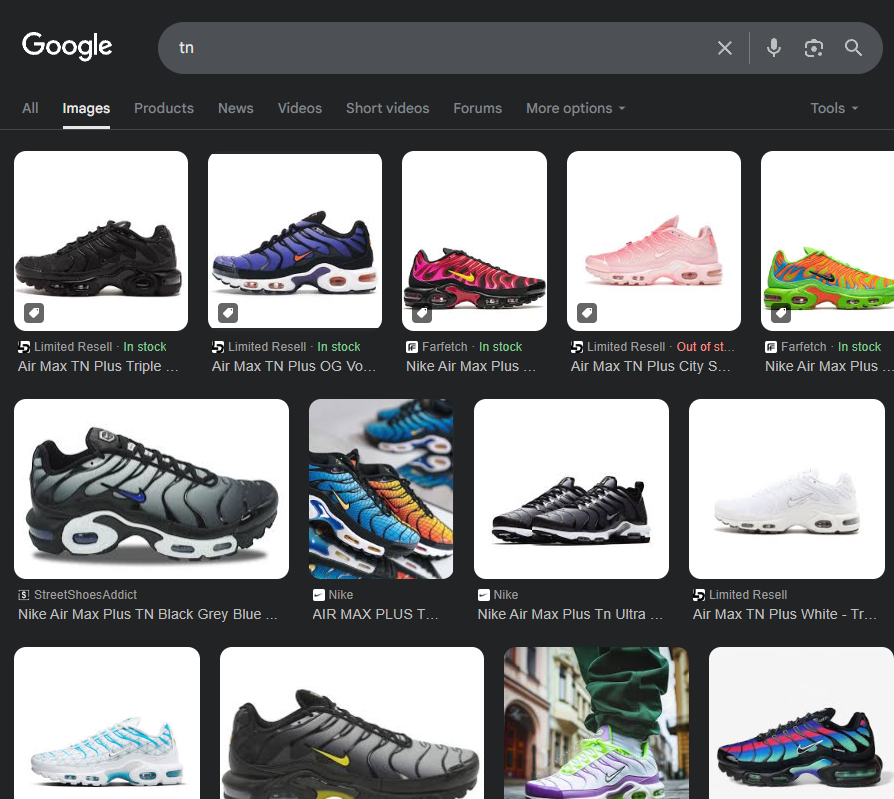Click the StreetShoesAddict source name
894x799 pixels.
tap(86, 595)
